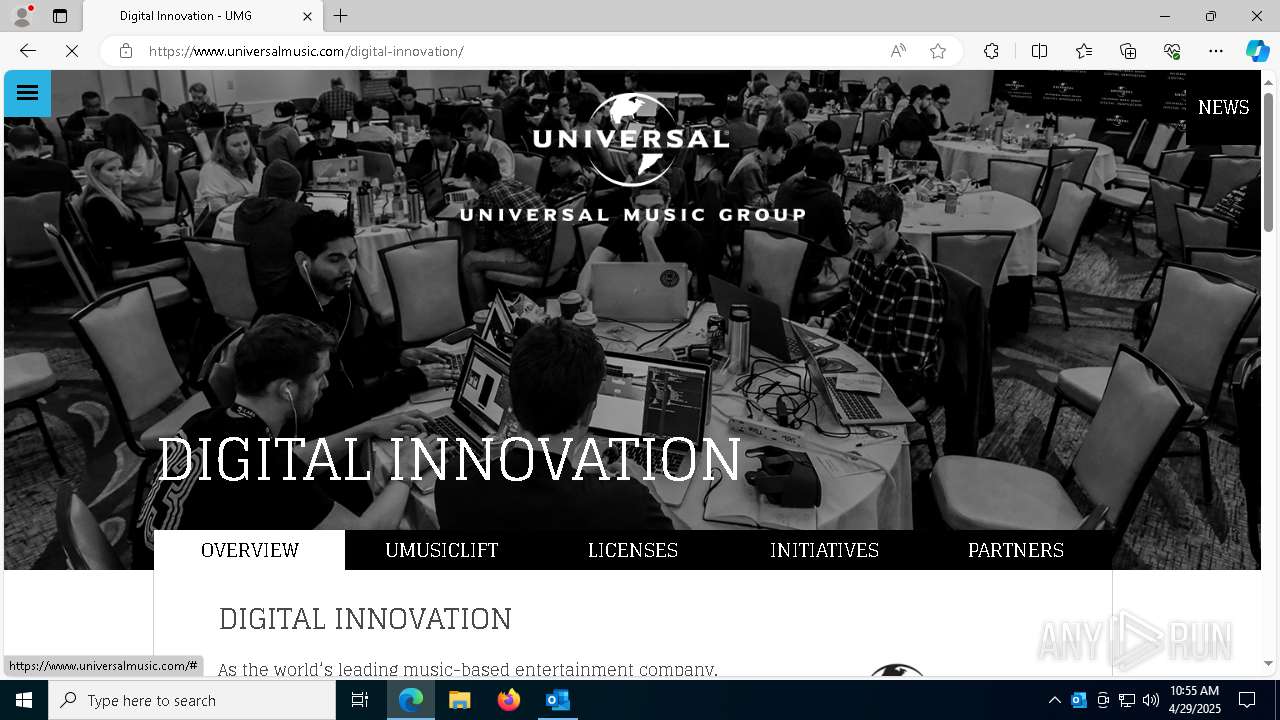This screenshot has height=720, width=1280.
Task: Open the tab actions menu icon
Action: [x=60, y=16]
